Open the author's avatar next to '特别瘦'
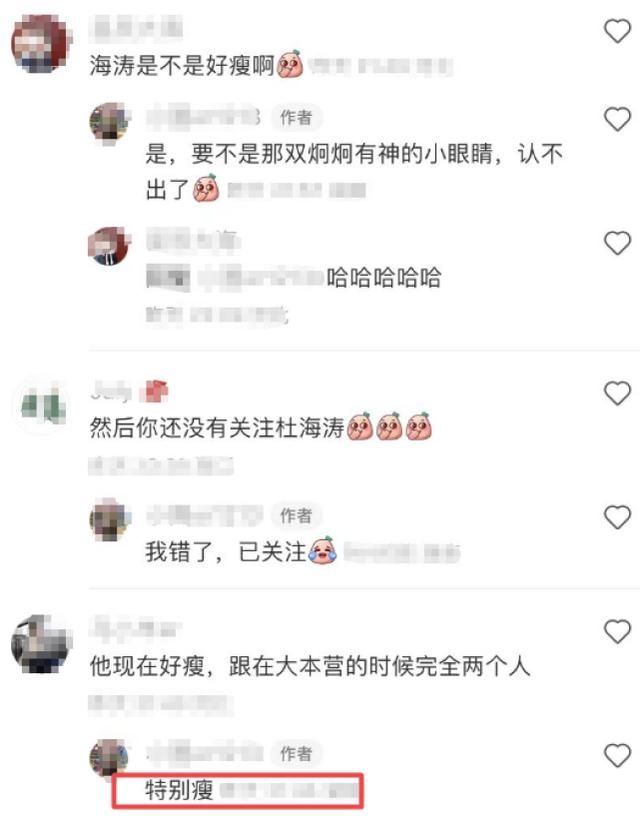 point(109,757)
